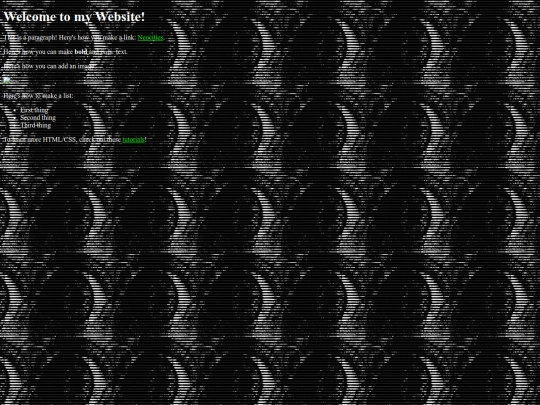The width and height of the screenshot is (540, 405).
Task: Click the 'First thing' list item
Action: point(34,110)
